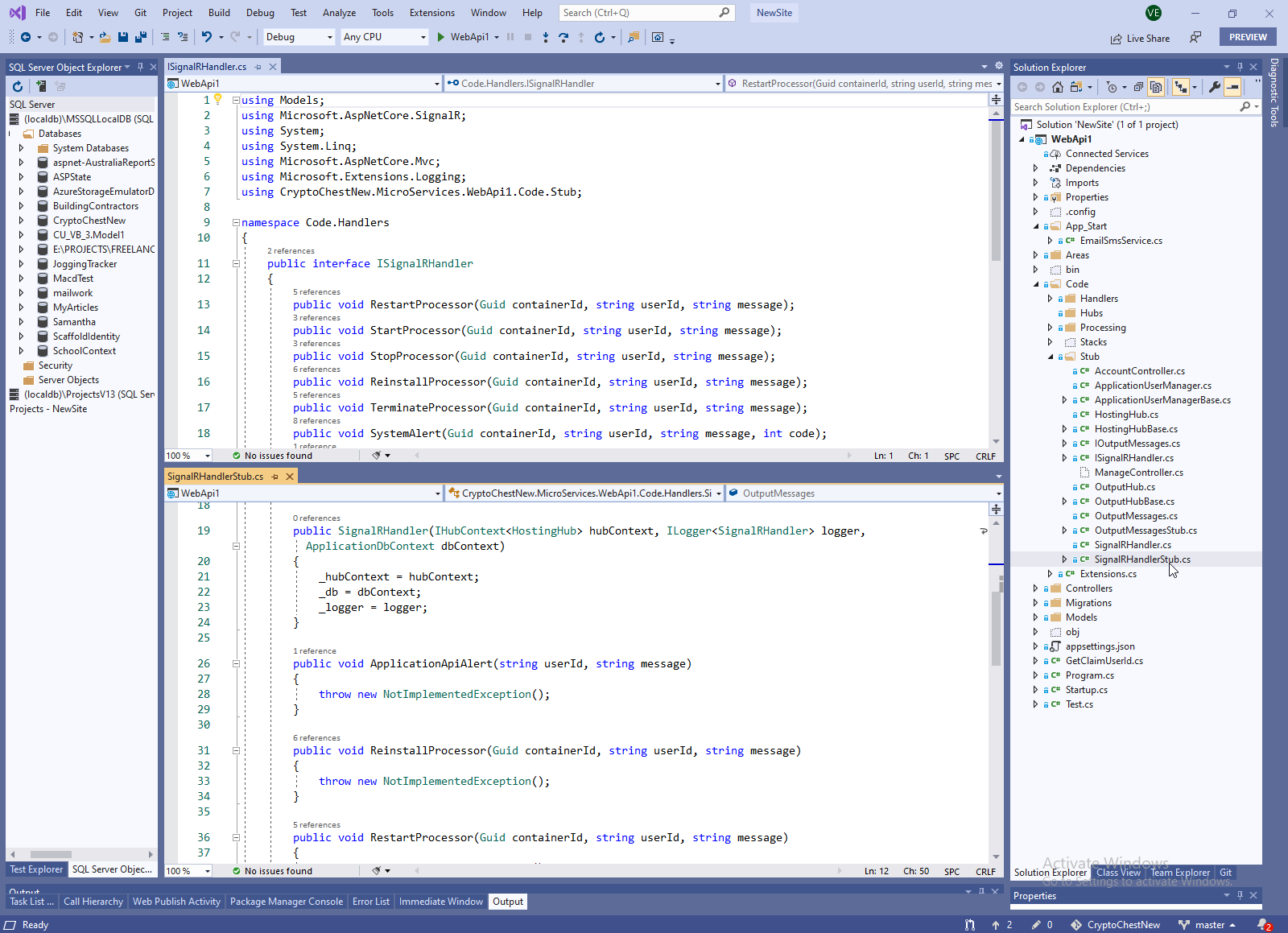
Task: Collapse the ApplicationApiAlert method at line 26
Action: pos(236,664)
